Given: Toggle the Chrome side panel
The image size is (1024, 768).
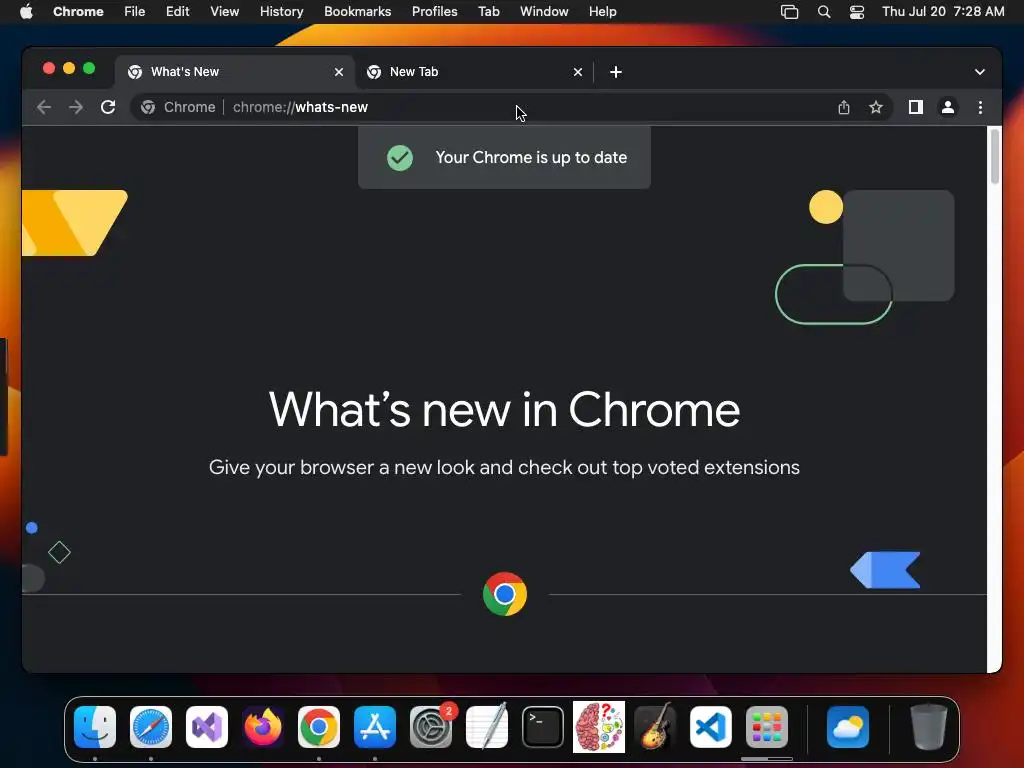Looking at the screenshot, I should point(916,107).
